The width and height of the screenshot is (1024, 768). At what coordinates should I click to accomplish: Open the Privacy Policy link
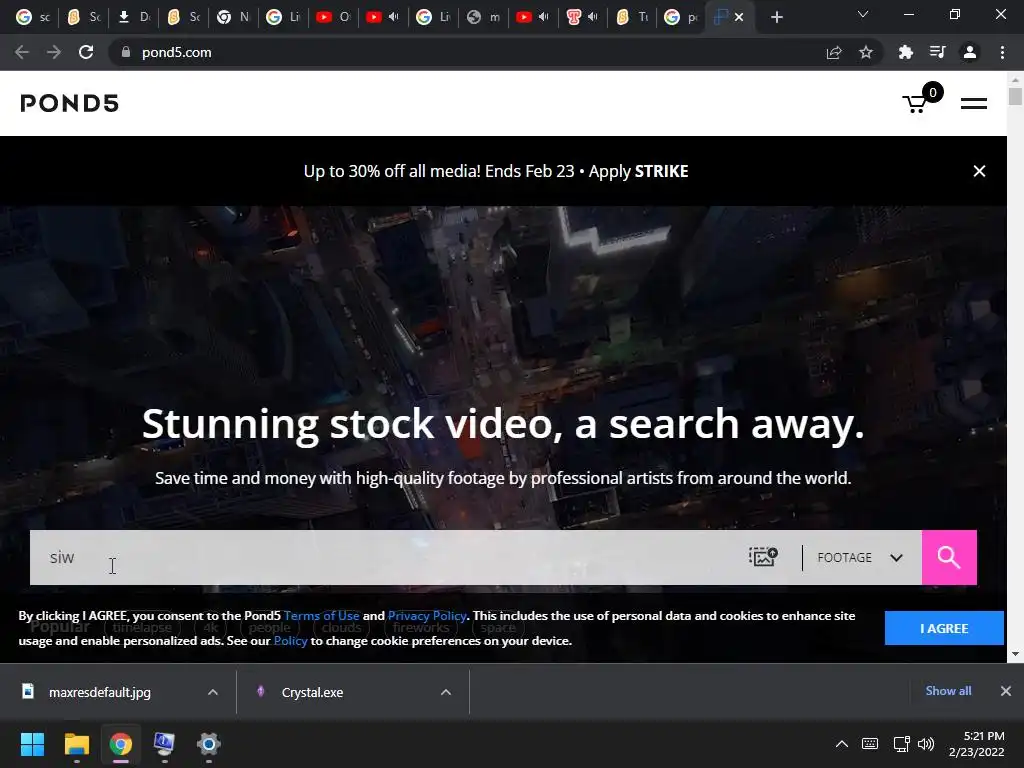coord(427,616)
